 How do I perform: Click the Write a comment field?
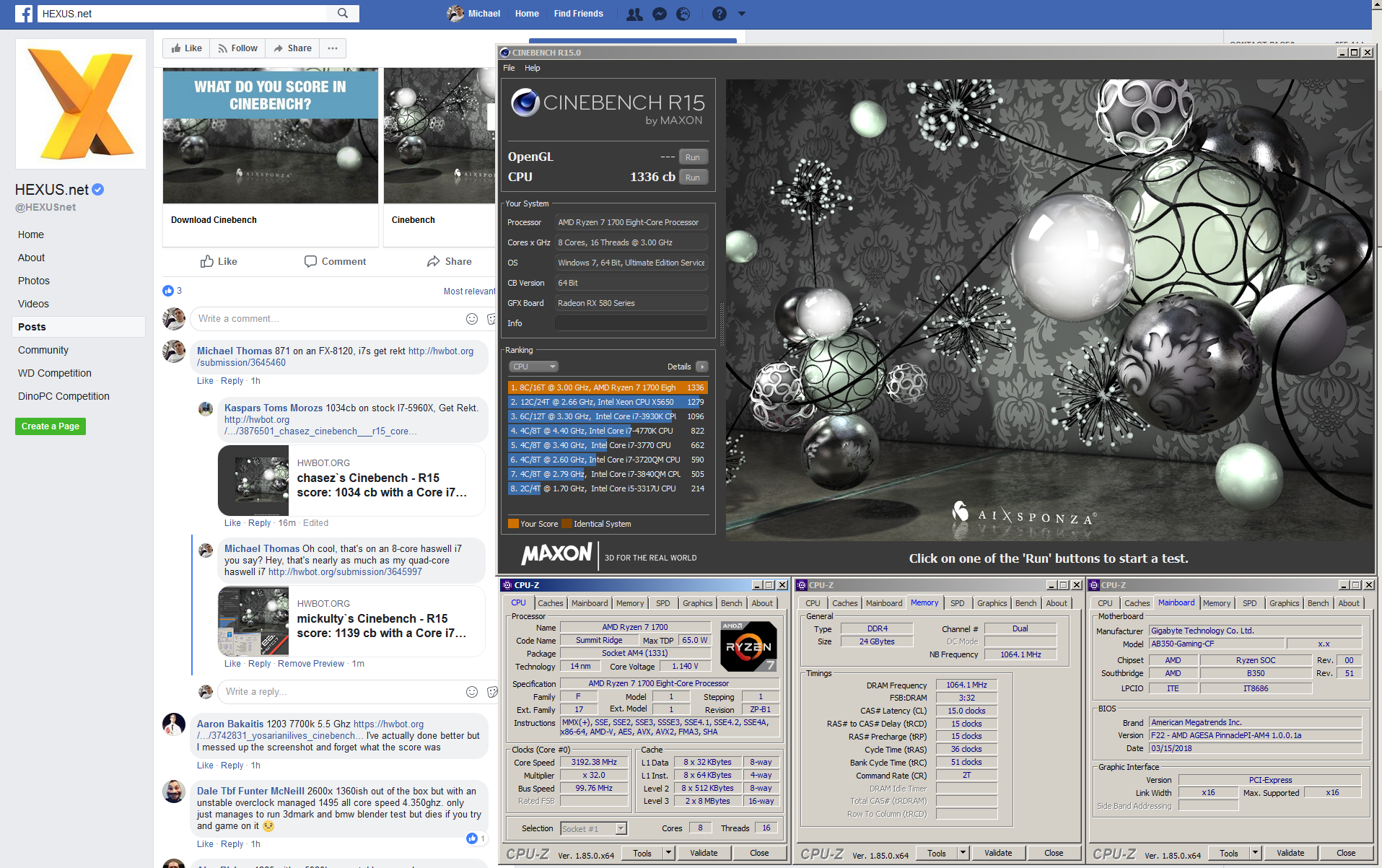[x=328, y=319]
